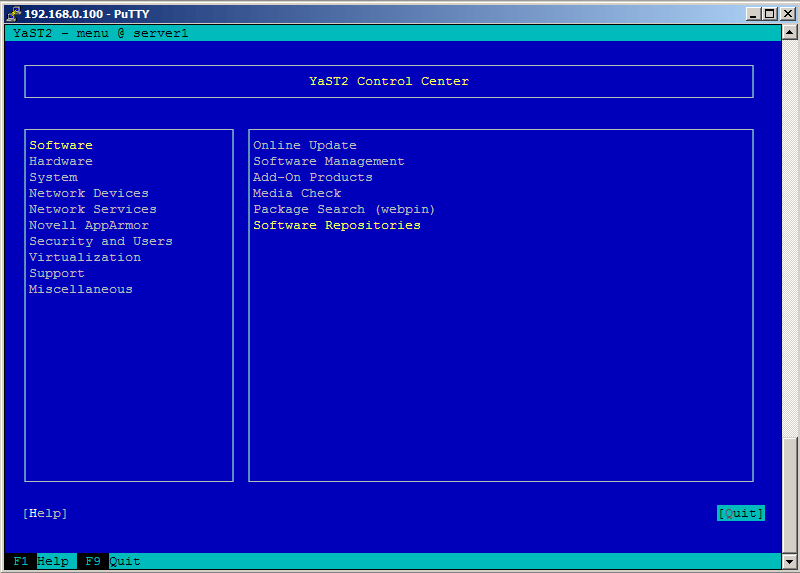Click F1 Help in bottom bar
800x573 pixels.
pyautogui.click(x=41, y=561)
